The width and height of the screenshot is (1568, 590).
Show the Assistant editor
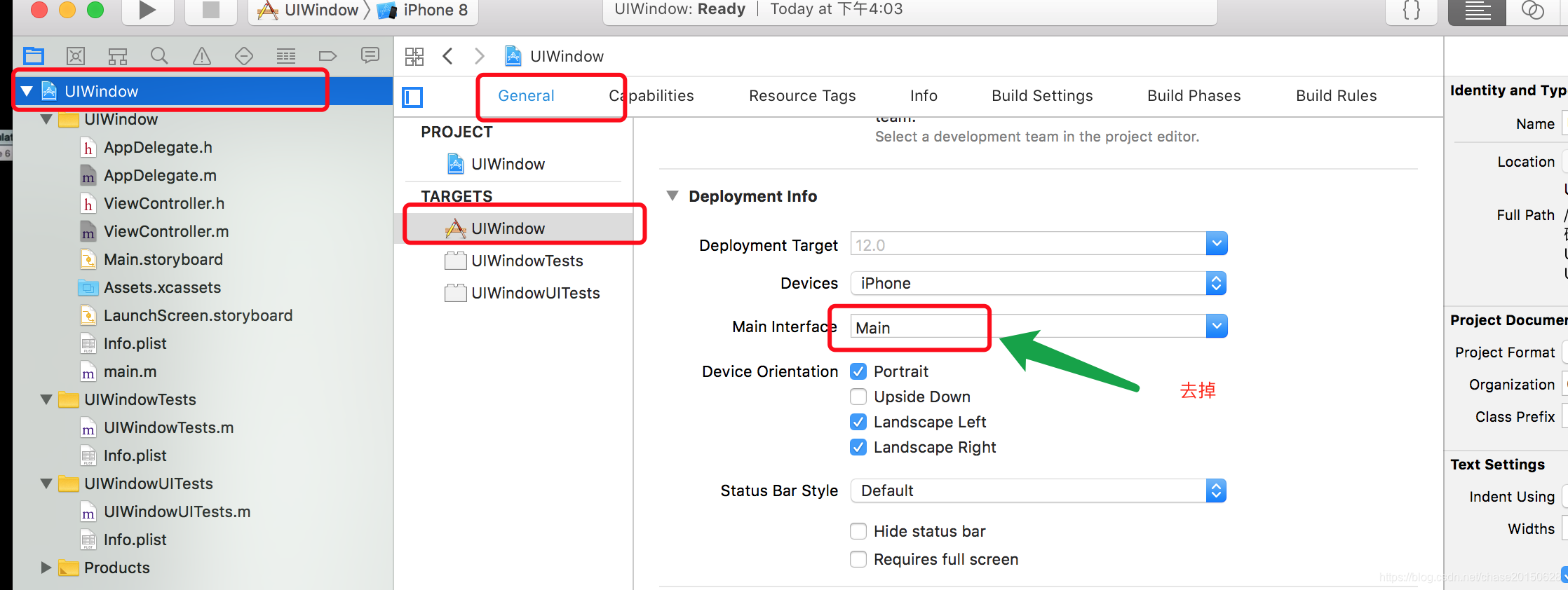(1534, 11)
